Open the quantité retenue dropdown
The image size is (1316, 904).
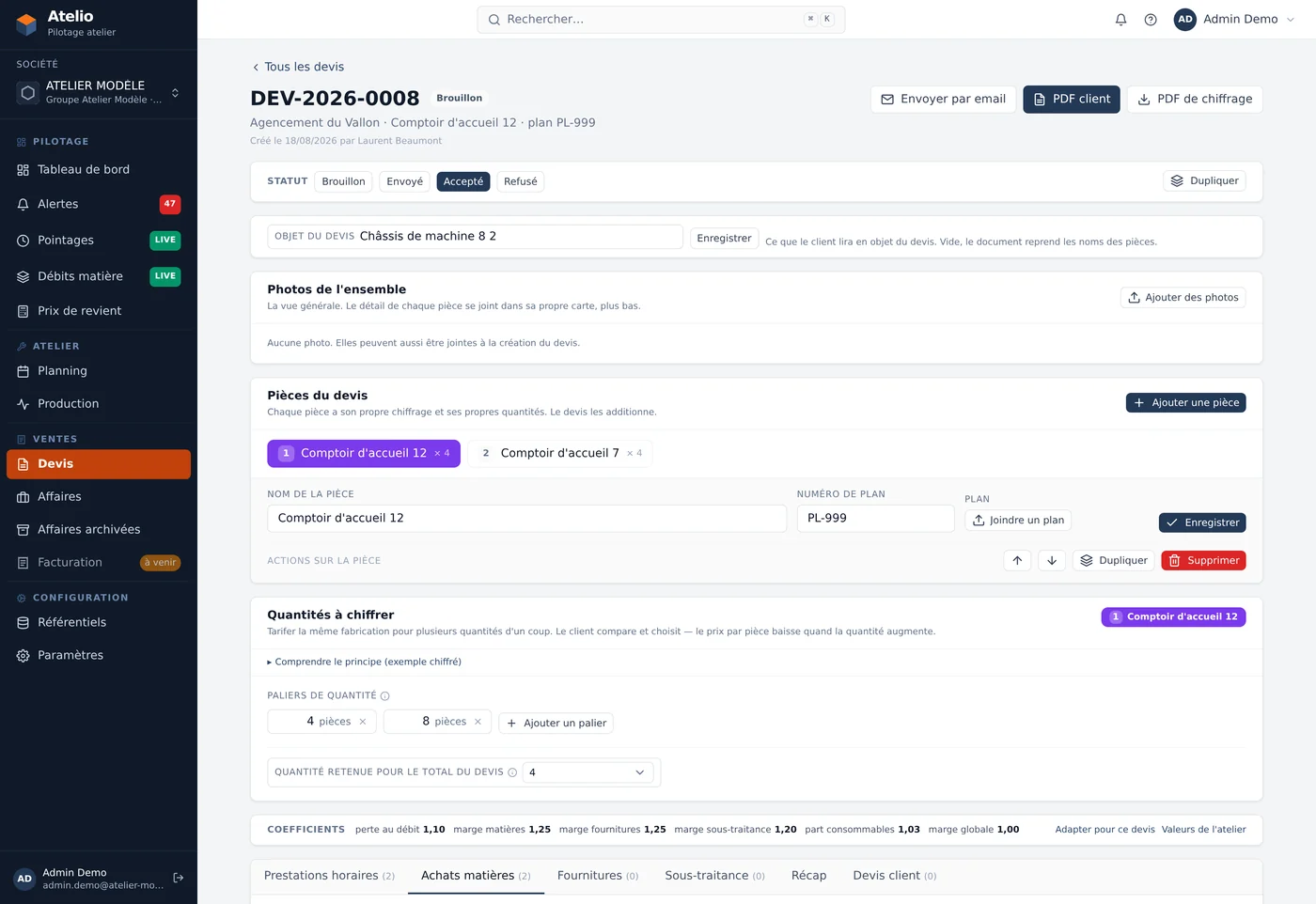tap(587, 772)
